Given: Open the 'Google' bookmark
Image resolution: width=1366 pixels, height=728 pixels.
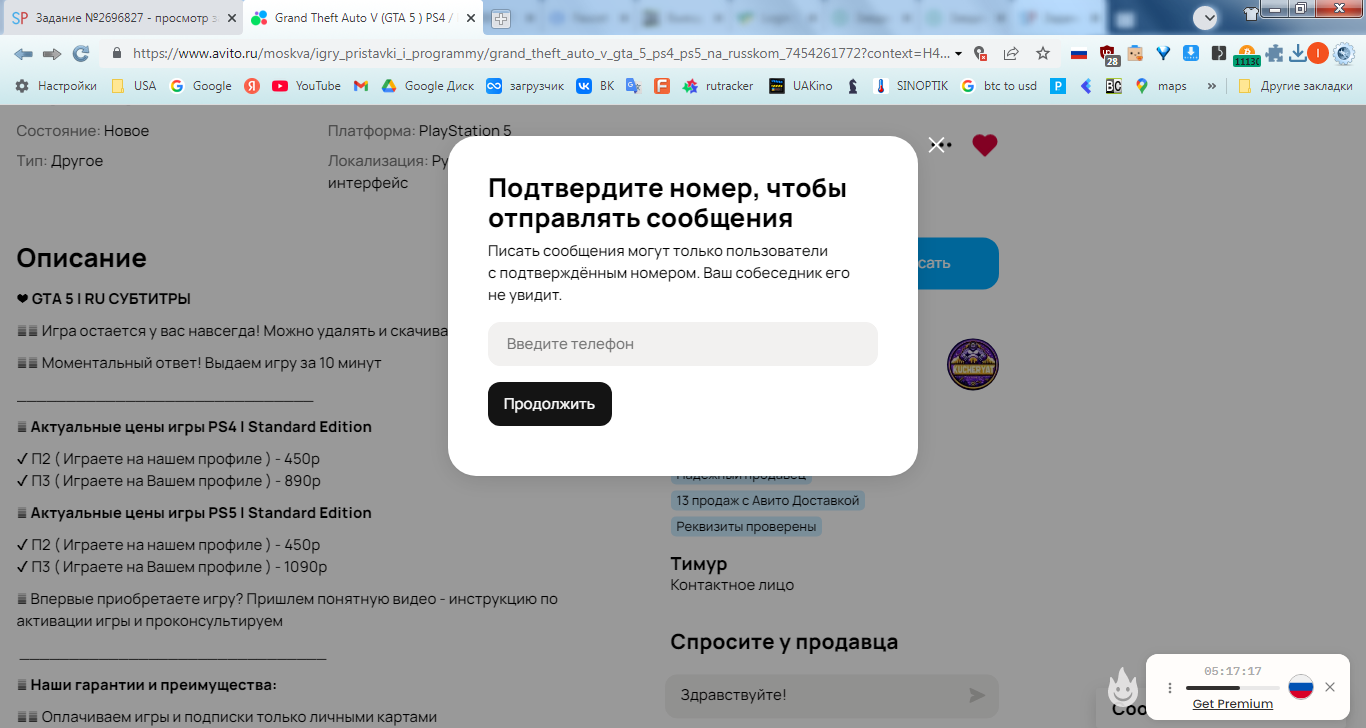Looking at the screenshot, I should pos(201,86).
